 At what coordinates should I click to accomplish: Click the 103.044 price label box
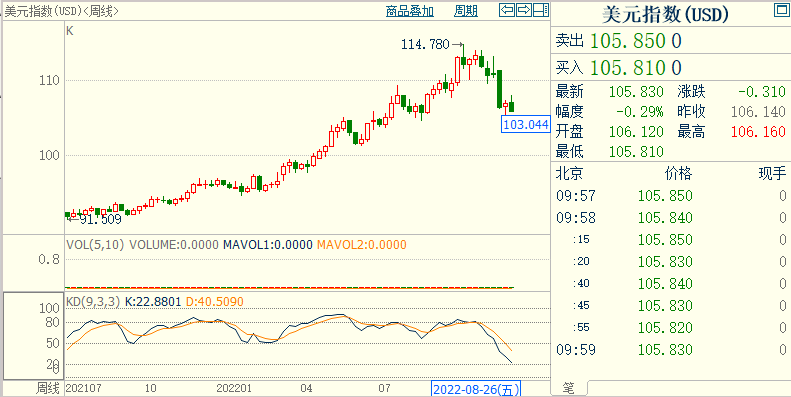click(x=525, y=124)
